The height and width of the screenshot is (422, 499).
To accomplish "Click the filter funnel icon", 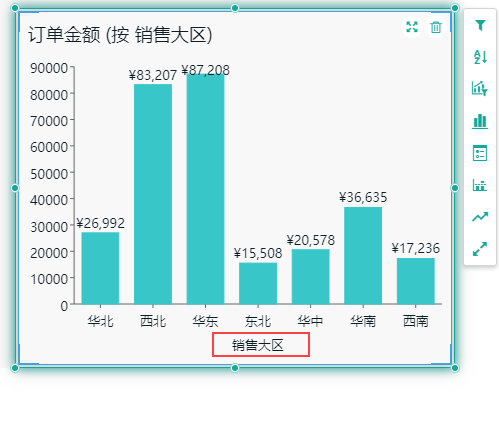I will (480, 25).
